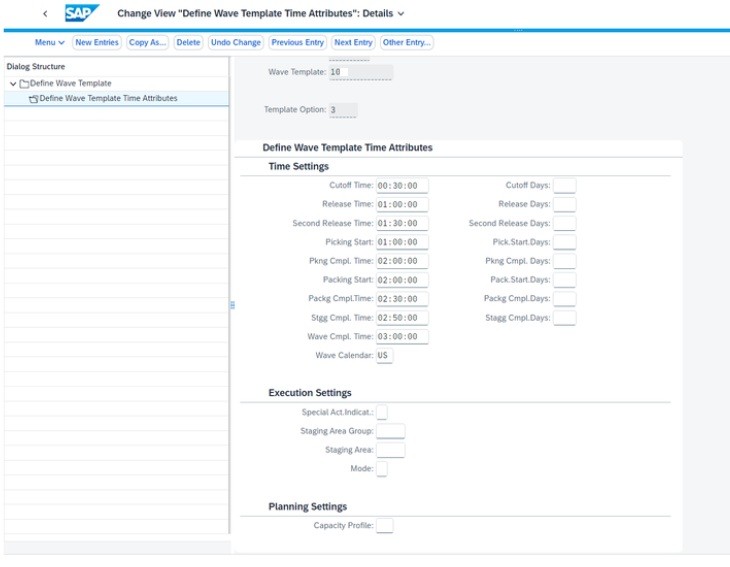Click the New Entries button

(97, 43)
